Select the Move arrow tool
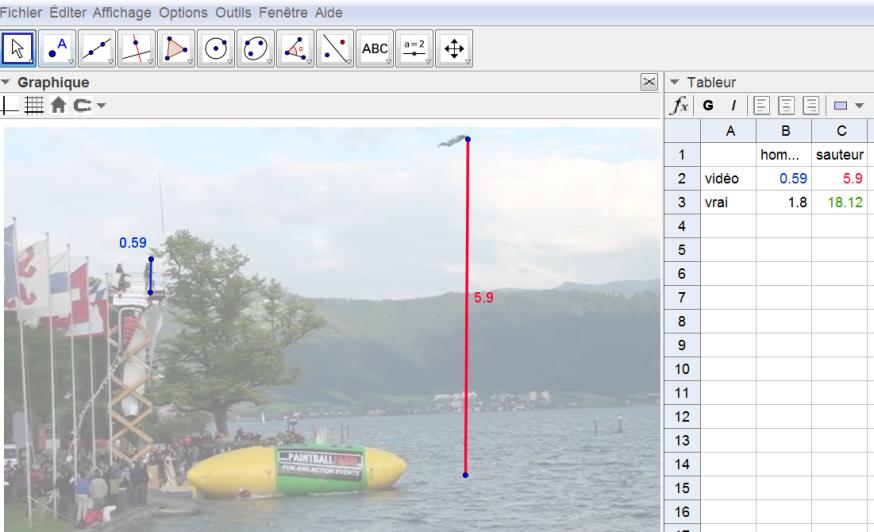 tap(19, 49)
